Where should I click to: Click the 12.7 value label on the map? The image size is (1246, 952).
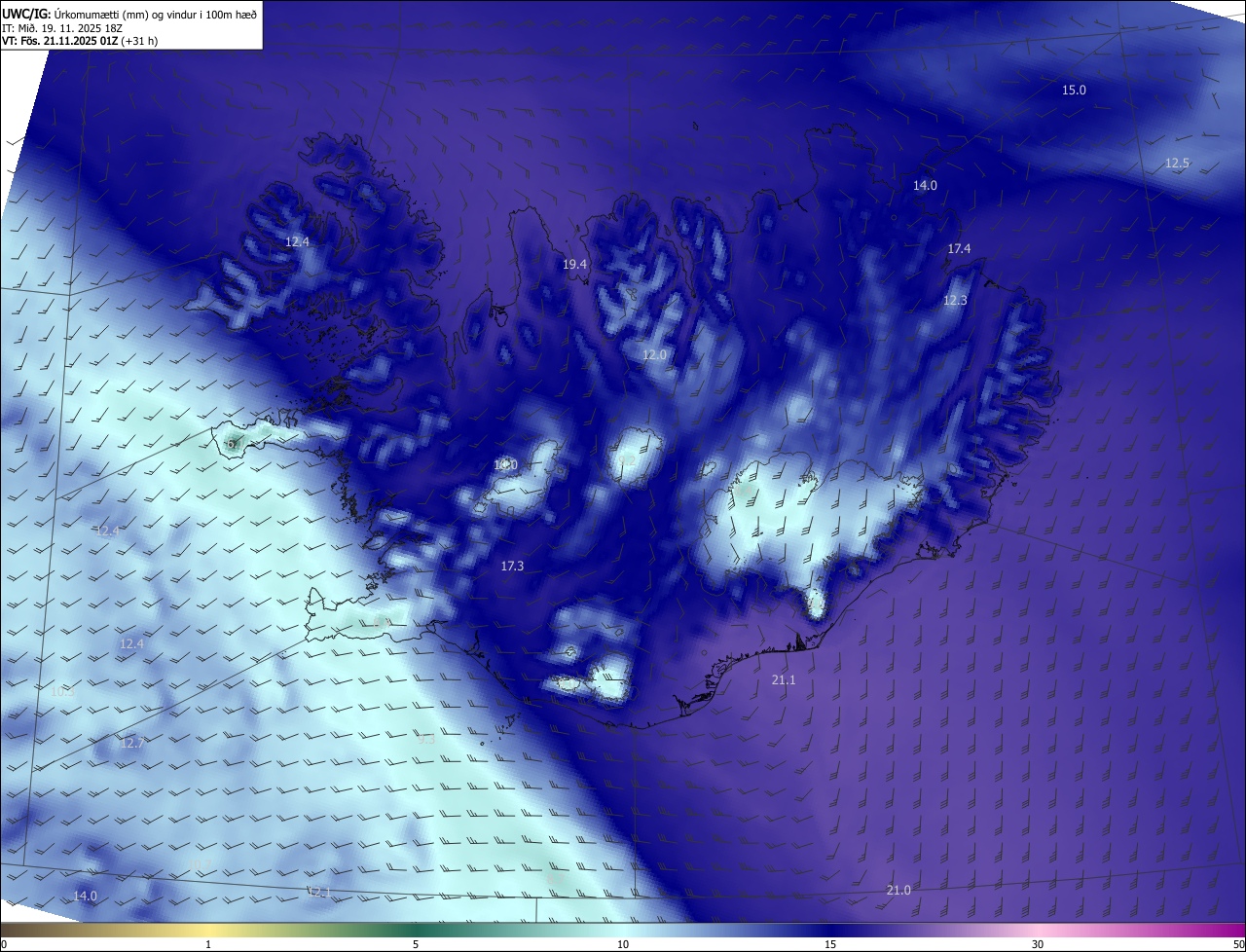[131, 744]
